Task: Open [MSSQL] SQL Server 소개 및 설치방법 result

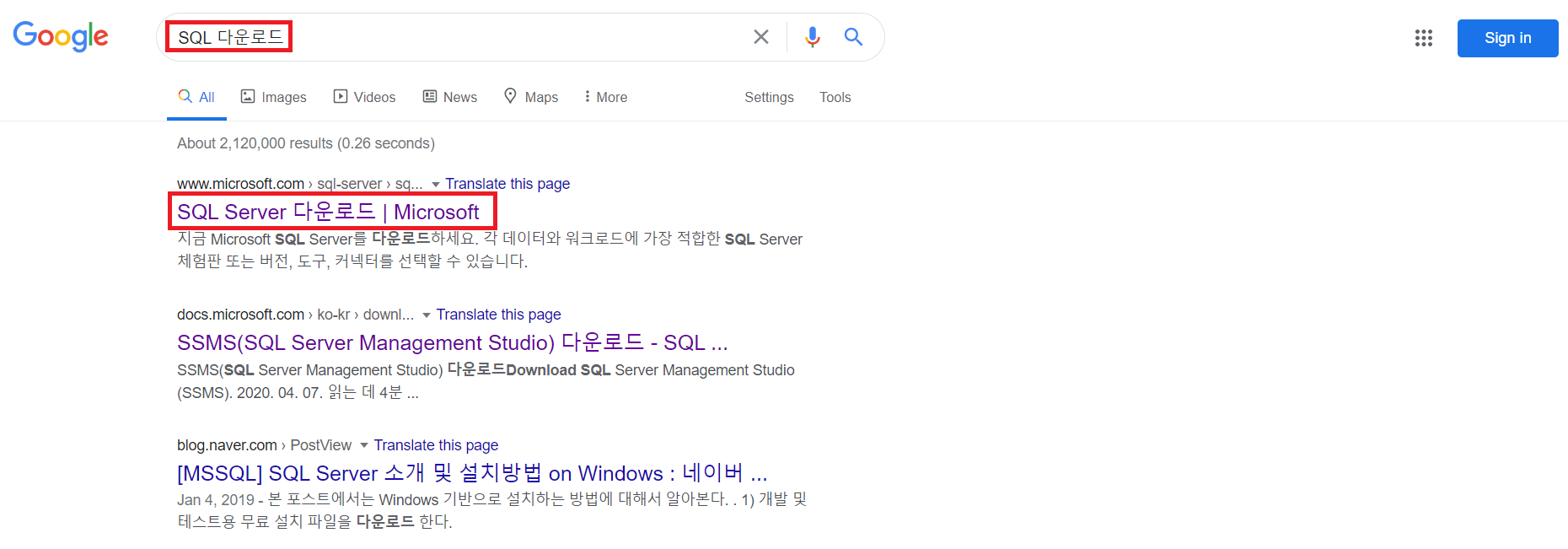Action: [472, 473]
